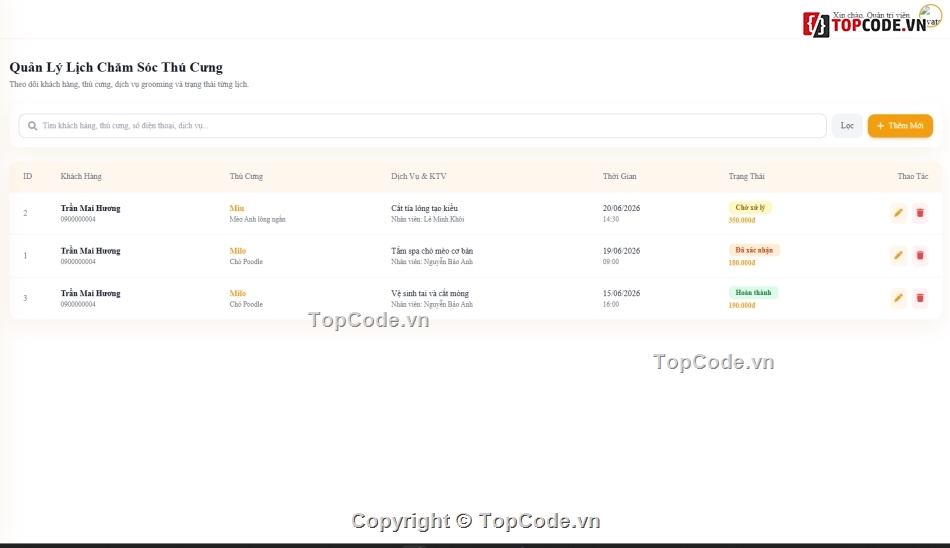The height and width of the screenshot is (548, 950).
Task: Open the user avatar in header
Action: (930, 16)
